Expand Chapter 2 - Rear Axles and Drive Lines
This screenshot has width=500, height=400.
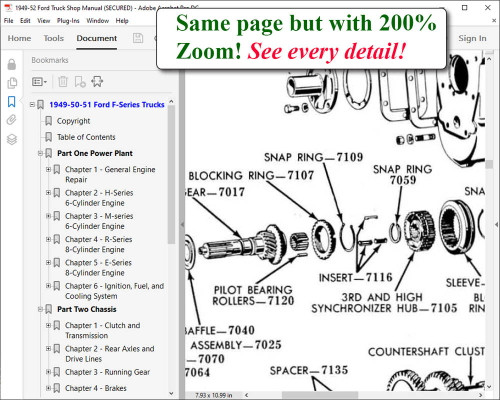[x=48, y=349]
